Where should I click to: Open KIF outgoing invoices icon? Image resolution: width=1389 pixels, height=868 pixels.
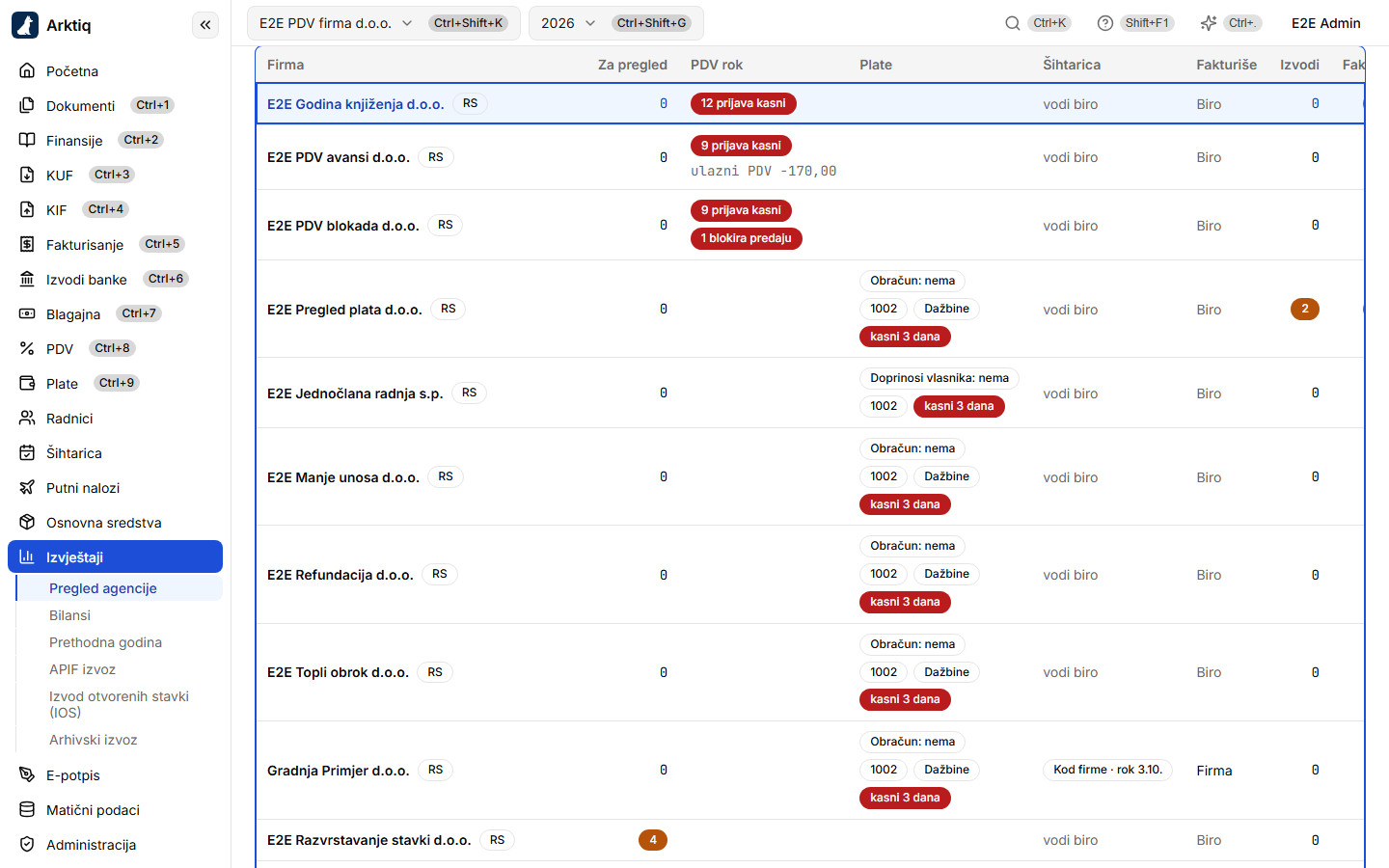click(27, 210)
